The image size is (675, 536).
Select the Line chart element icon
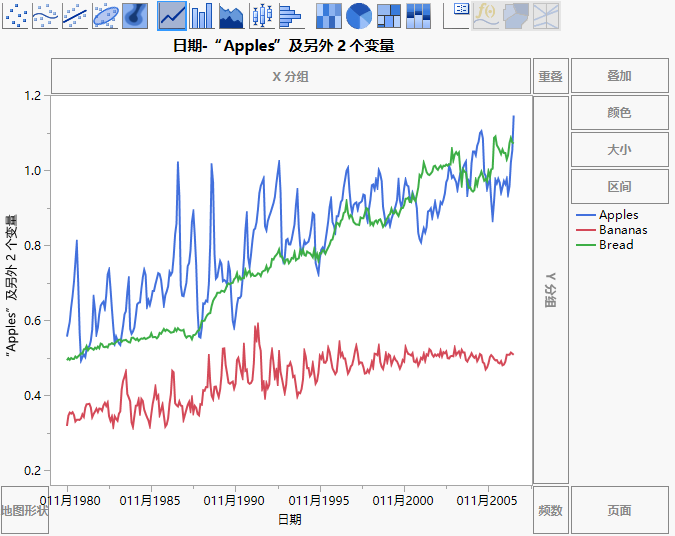coord(172,15)
